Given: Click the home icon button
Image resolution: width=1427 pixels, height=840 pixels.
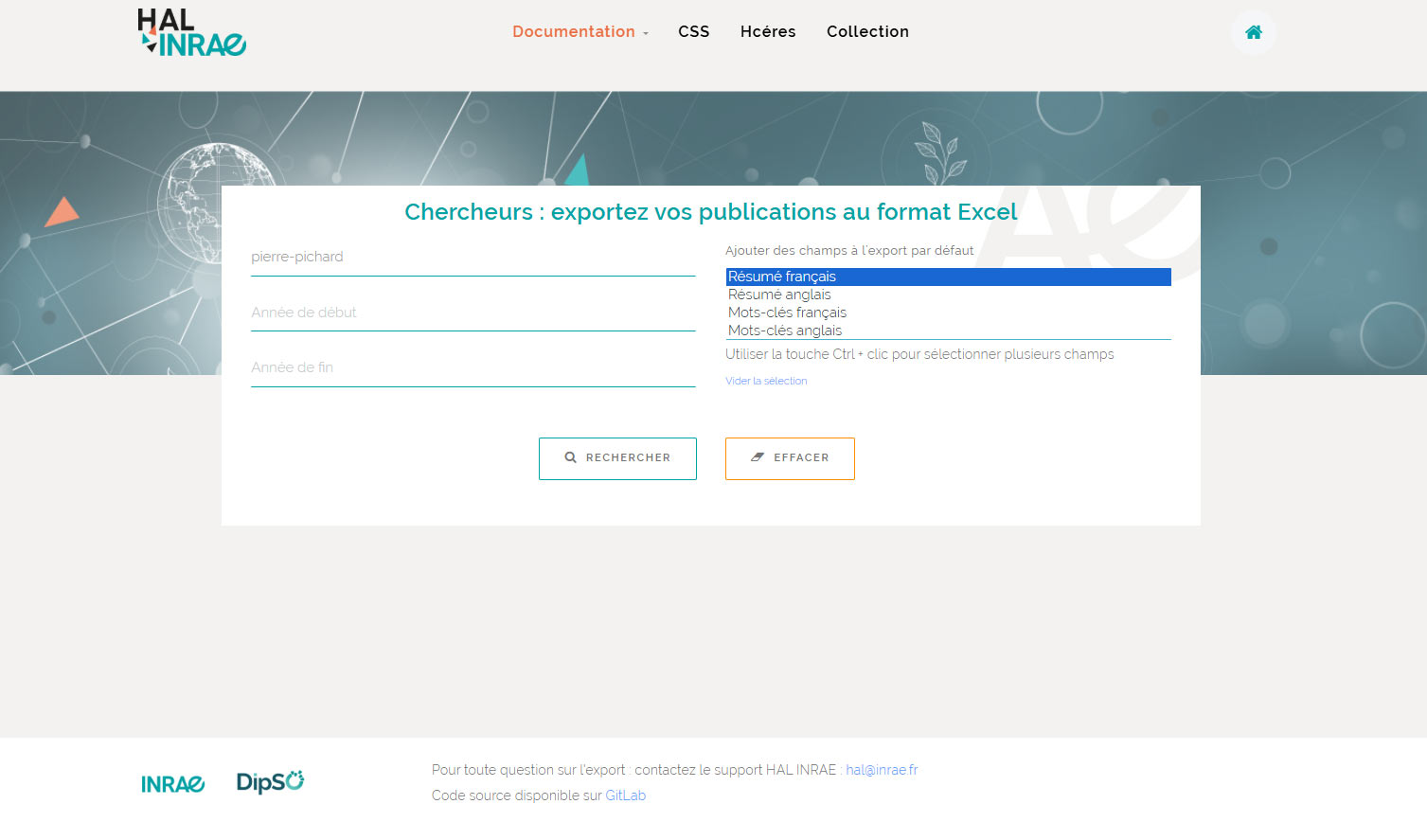Looking at the screenshot, I should tap(1253, 32).
